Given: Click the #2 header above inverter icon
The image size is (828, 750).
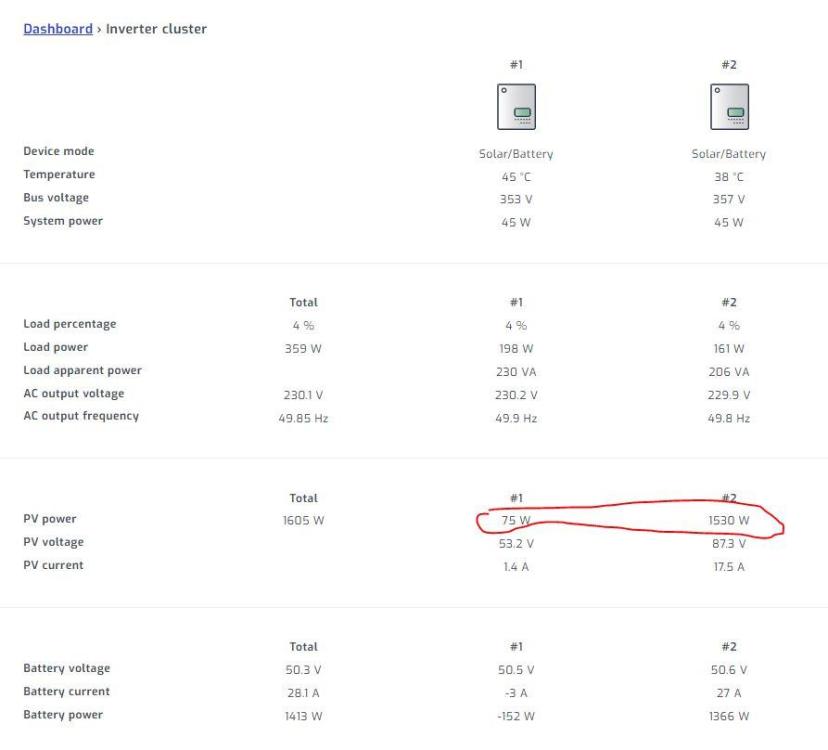Looking at the screenshot, I should [729, 64].
